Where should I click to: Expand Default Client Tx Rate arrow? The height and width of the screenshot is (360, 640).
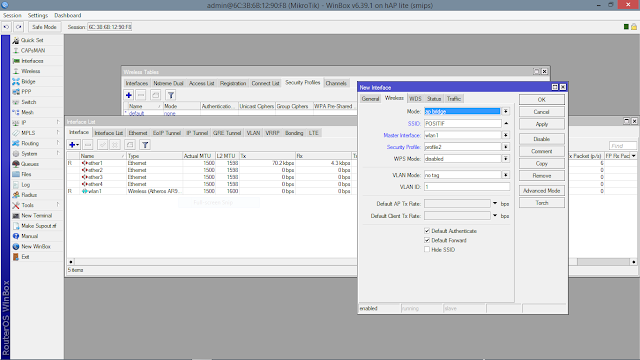495,216
